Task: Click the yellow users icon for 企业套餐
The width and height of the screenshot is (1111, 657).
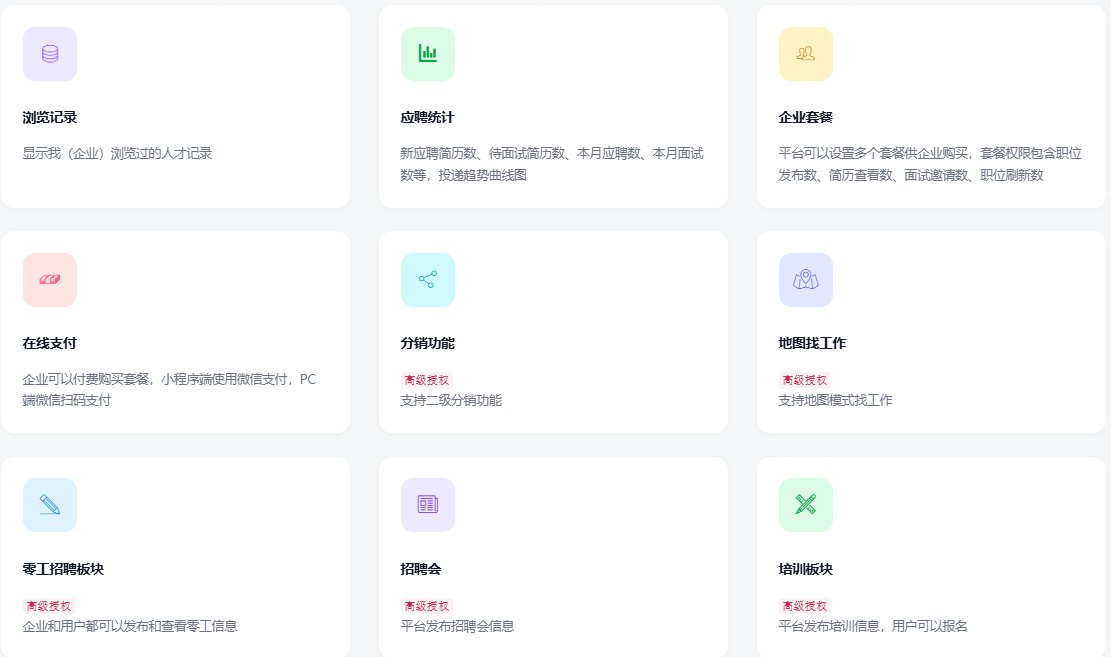Action: pos(806,54)
